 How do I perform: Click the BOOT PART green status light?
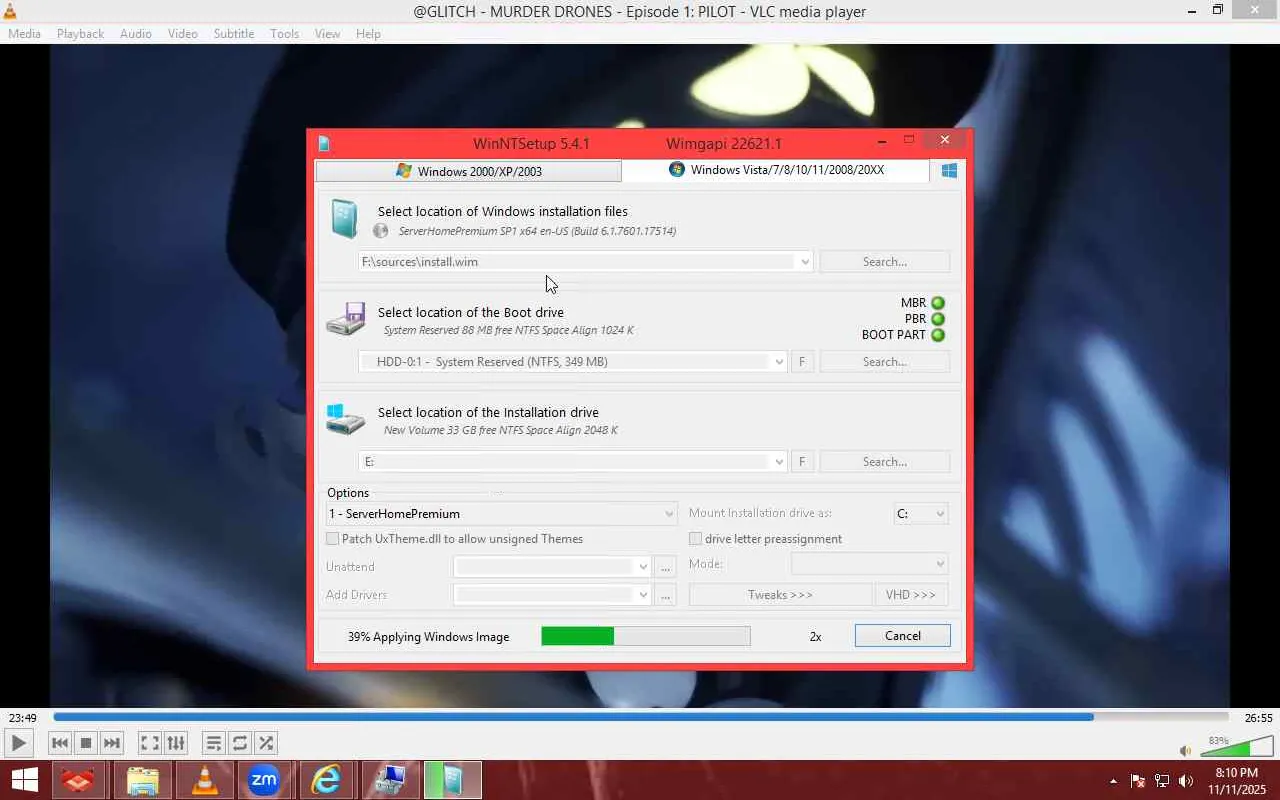(938, 335)
